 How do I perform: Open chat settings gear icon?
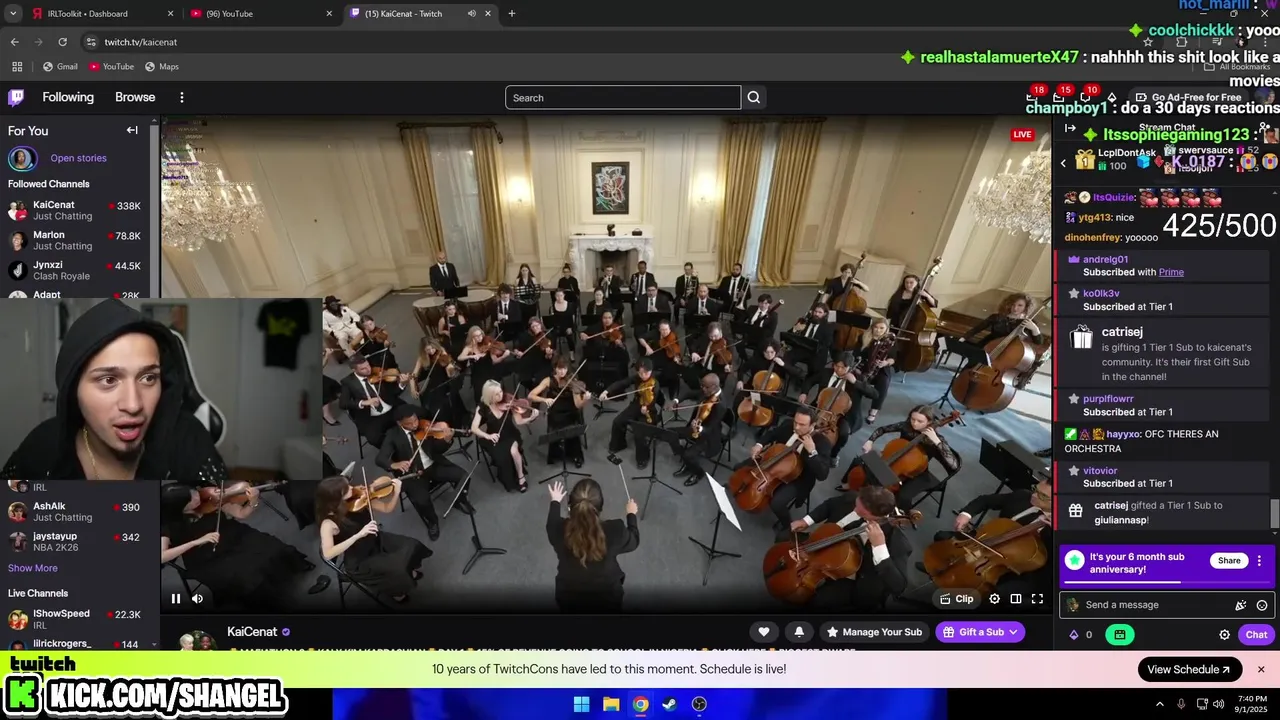tap(1224, 635)
